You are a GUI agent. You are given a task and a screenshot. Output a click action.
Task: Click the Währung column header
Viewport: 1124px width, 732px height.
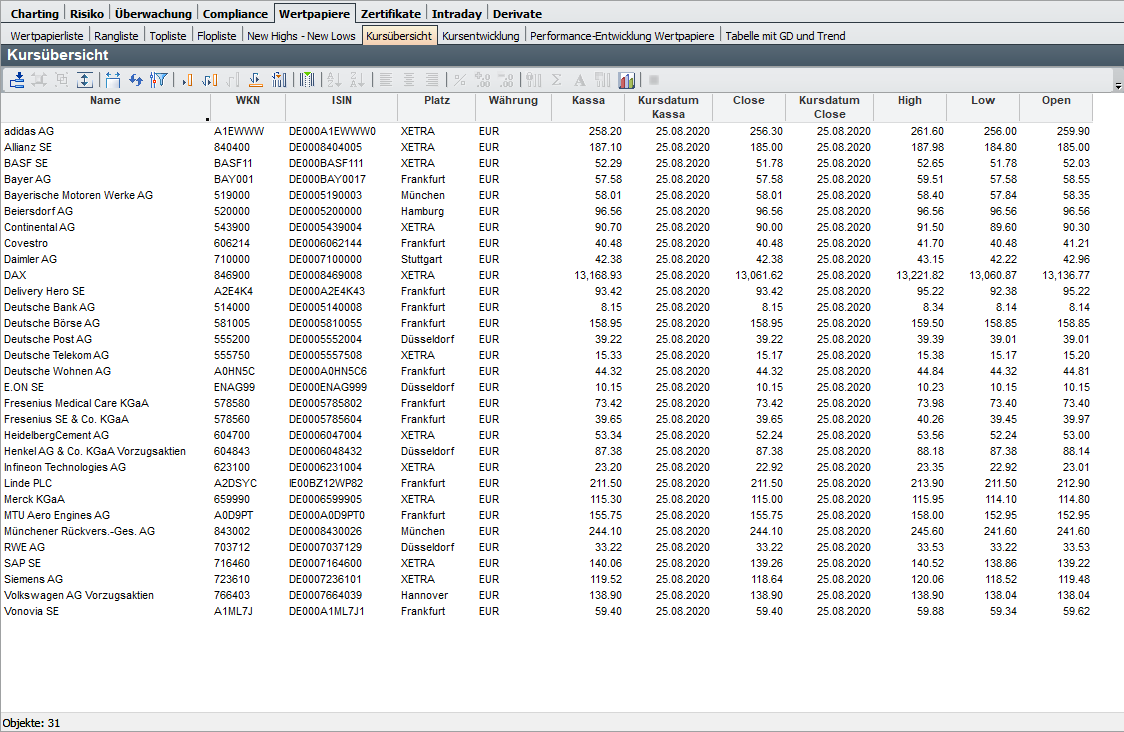click(513, 100)
